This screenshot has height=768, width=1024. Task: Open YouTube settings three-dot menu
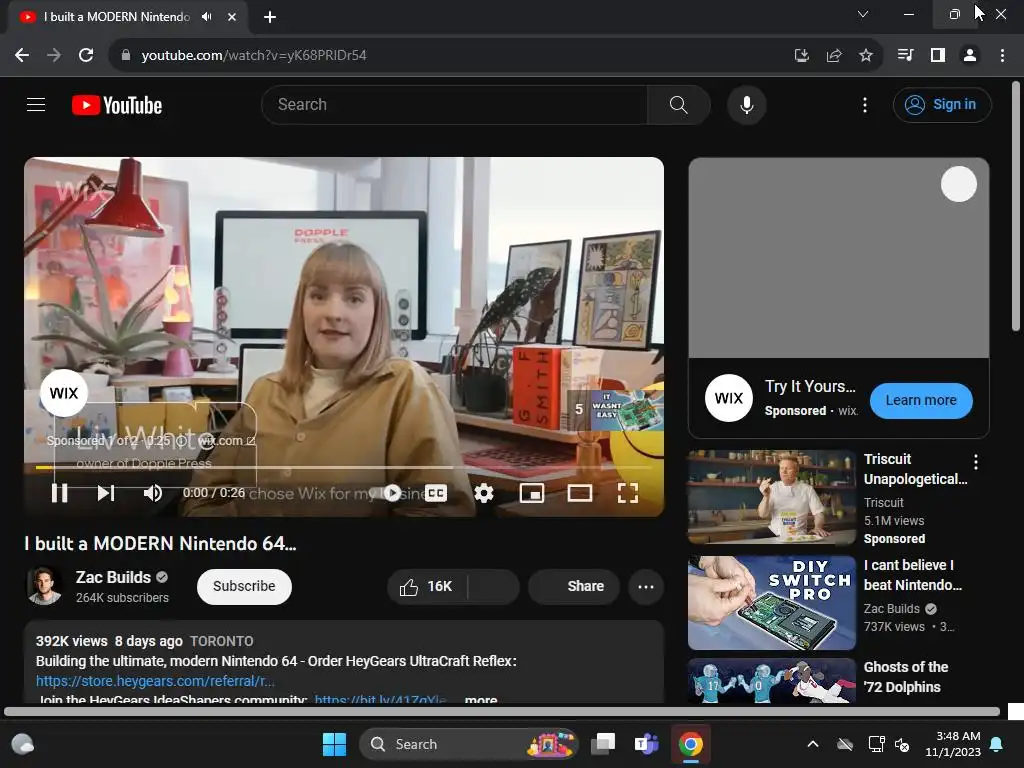pos(865,104)
